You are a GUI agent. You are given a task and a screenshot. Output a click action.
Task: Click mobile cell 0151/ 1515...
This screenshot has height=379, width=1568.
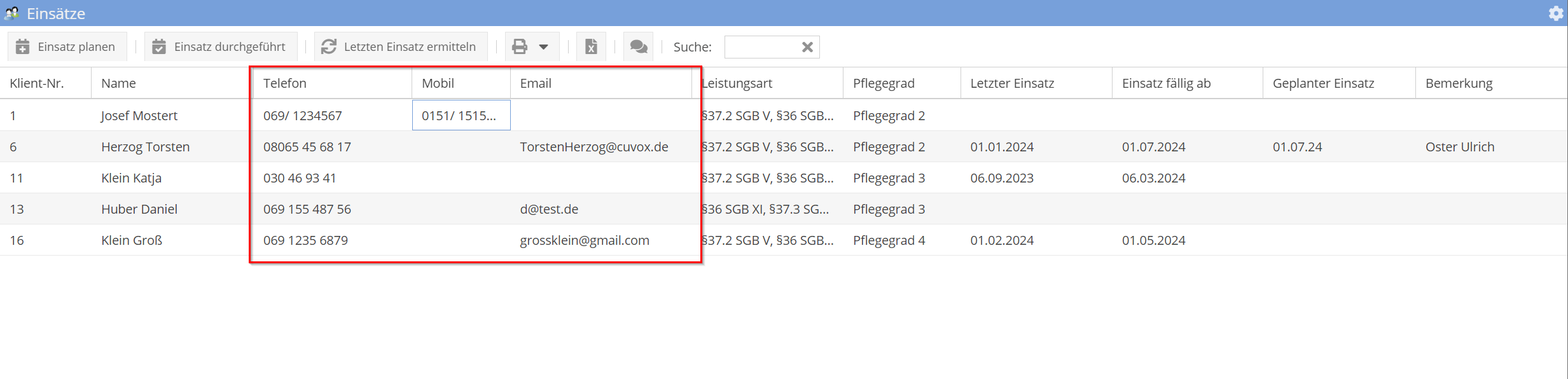[461, 115]
